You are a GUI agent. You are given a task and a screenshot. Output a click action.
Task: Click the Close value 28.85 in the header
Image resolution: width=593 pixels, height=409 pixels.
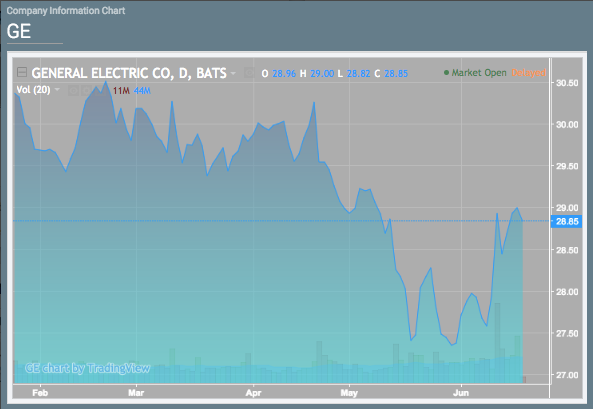point(396,73)
